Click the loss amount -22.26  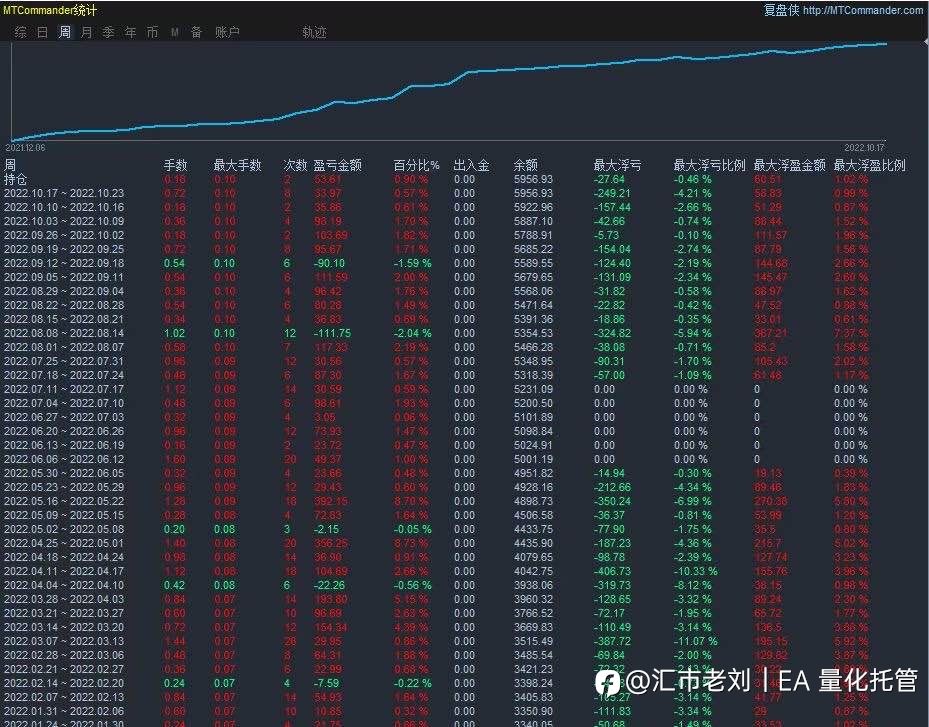point(329,585)
